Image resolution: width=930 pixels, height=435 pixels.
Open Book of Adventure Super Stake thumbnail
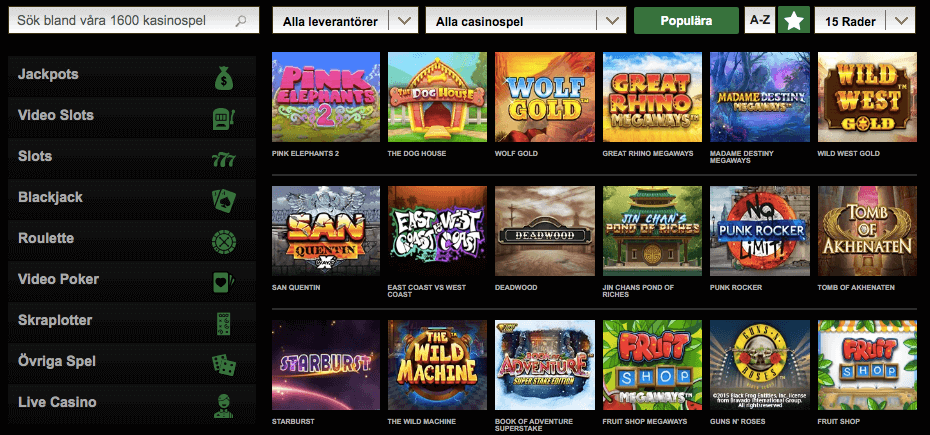(x=544, y=366)
